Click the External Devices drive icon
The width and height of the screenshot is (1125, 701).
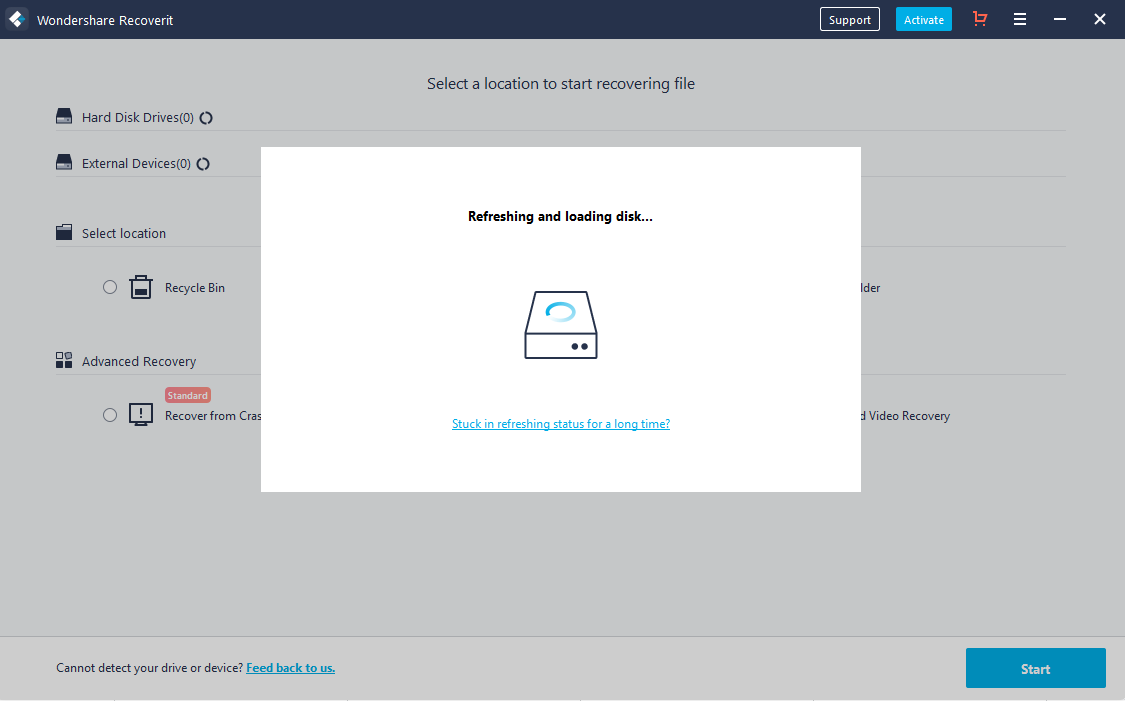[64, 162]
